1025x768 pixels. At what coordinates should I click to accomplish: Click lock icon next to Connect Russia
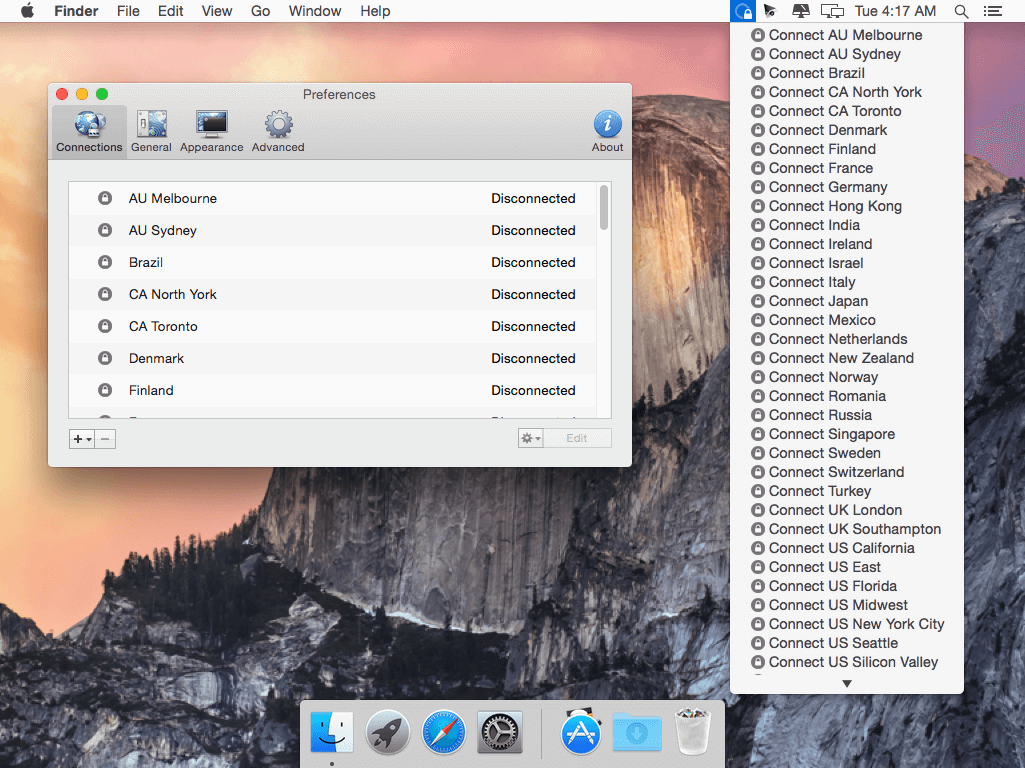[x=758, y=415]
